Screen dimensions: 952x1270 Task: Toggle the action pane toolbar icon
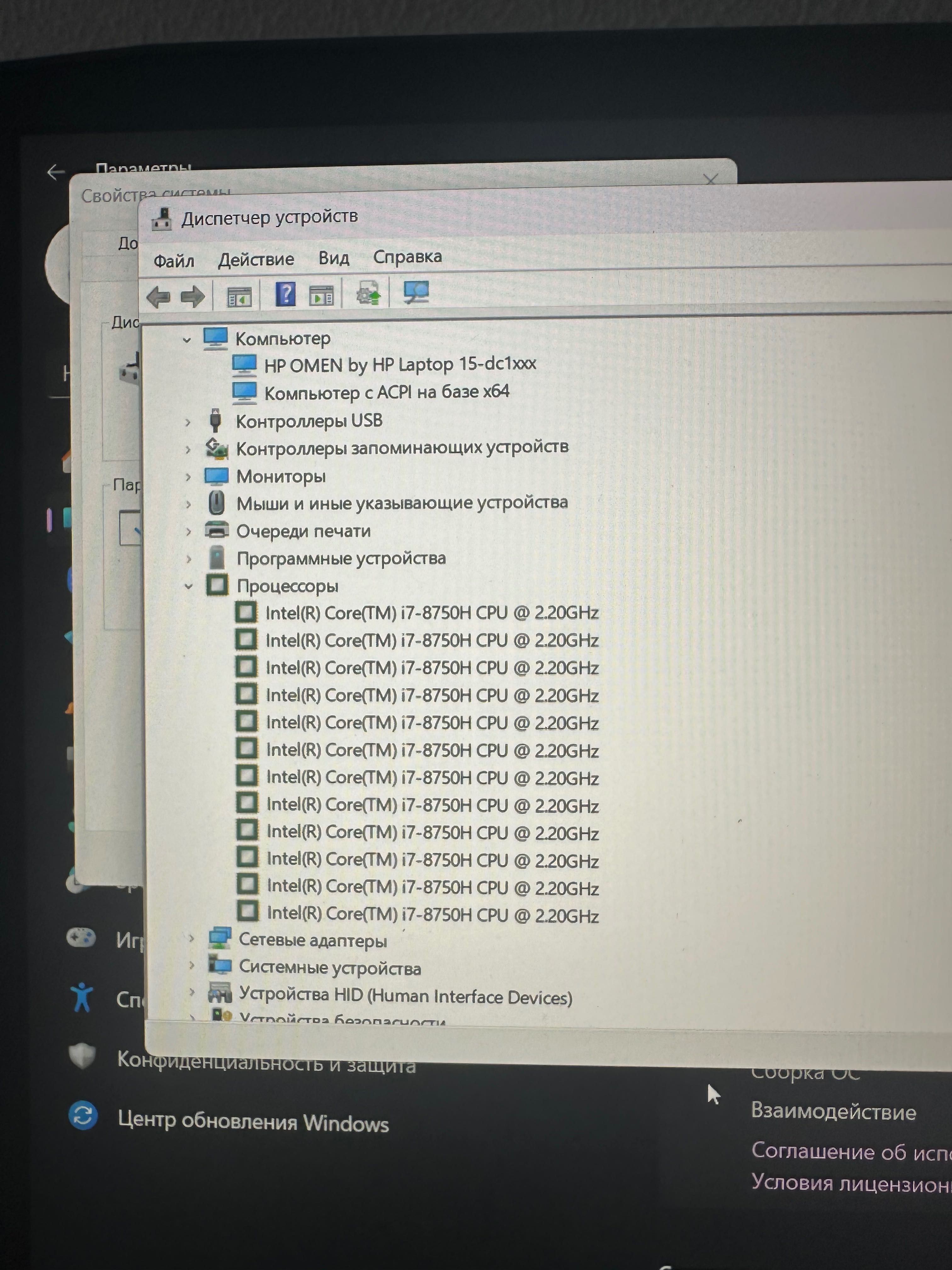(x=321, y=295)
